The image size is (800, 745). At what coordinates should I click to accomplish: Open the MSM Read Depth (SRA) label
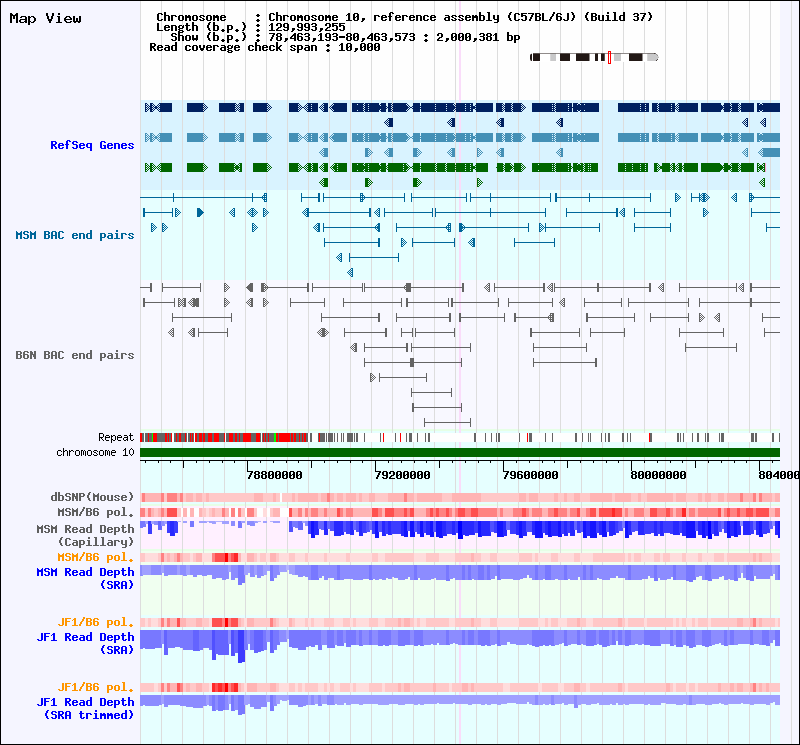(x=85, y=579)
